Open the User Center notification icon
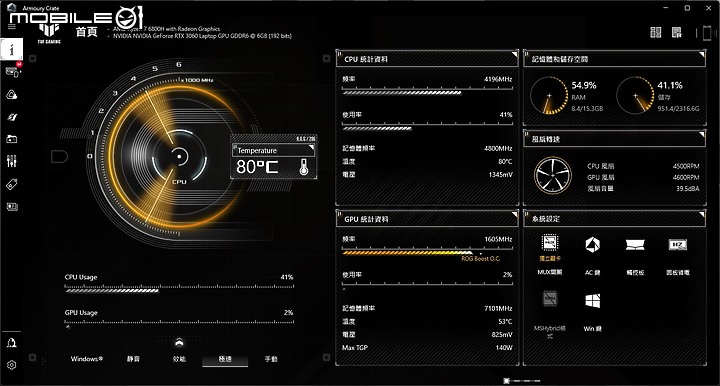Screen dimensions: 720x386 click(x=11, y=343)
